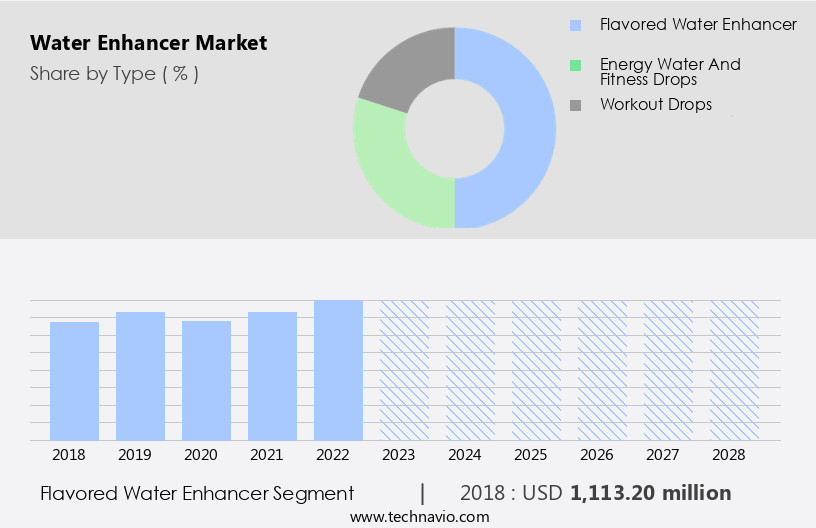Select the 2021 solid blue bar

tap(272, 376)
